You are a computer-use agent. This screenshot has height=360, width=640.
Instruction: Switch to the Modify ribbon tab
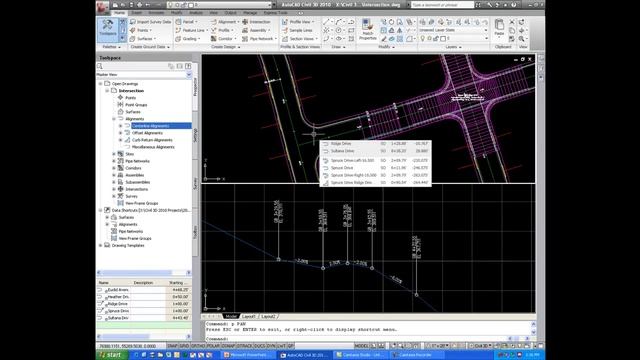pyautogui.click(x=176, y=13)
